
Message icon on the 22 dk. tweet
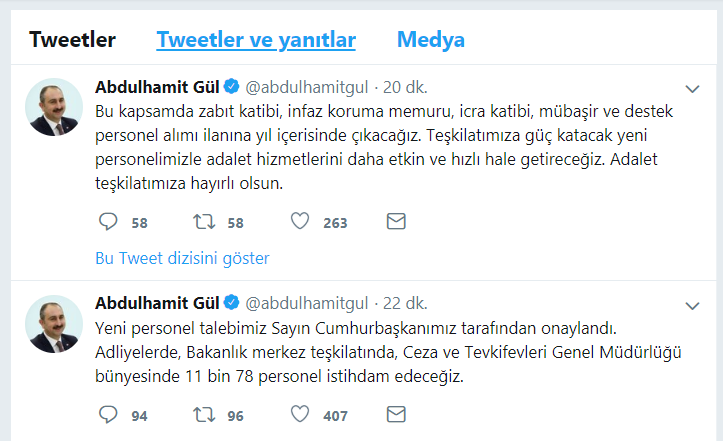pyautogui.click(x=396, y=414)
